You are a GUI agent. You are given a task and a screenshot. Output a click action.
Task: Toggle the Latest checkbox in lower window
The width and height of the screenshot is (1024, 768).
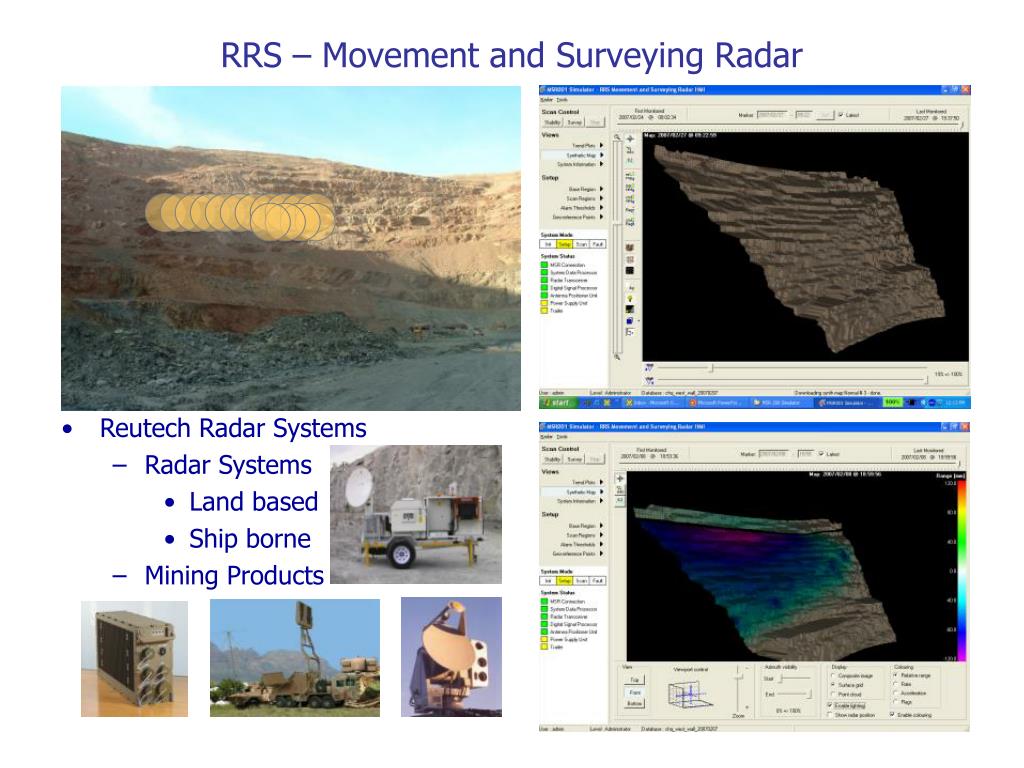coord(822,454)
